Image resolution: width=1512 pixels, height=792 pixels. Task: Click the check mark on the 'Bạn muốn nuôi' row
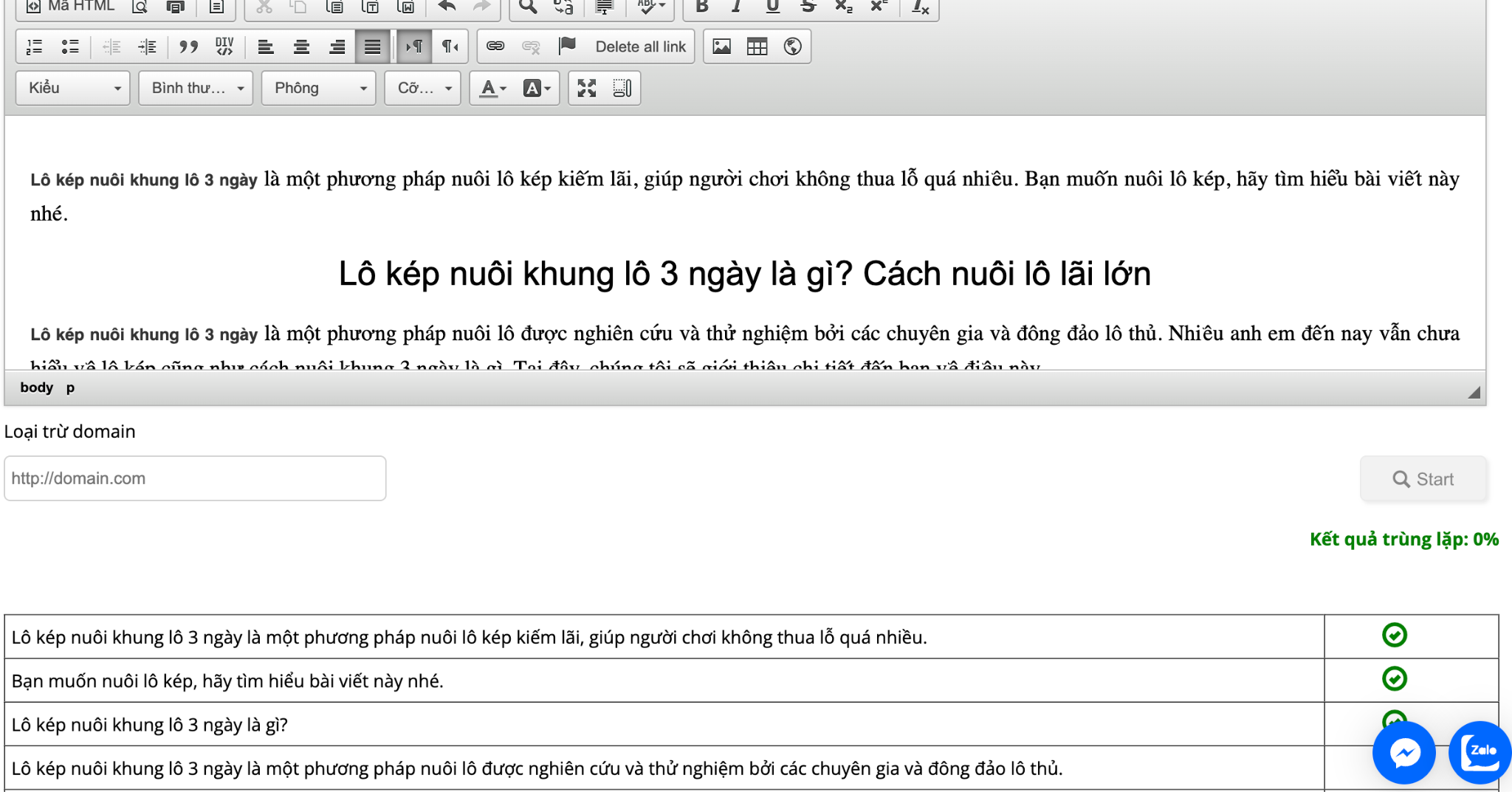click(1394, 679)
